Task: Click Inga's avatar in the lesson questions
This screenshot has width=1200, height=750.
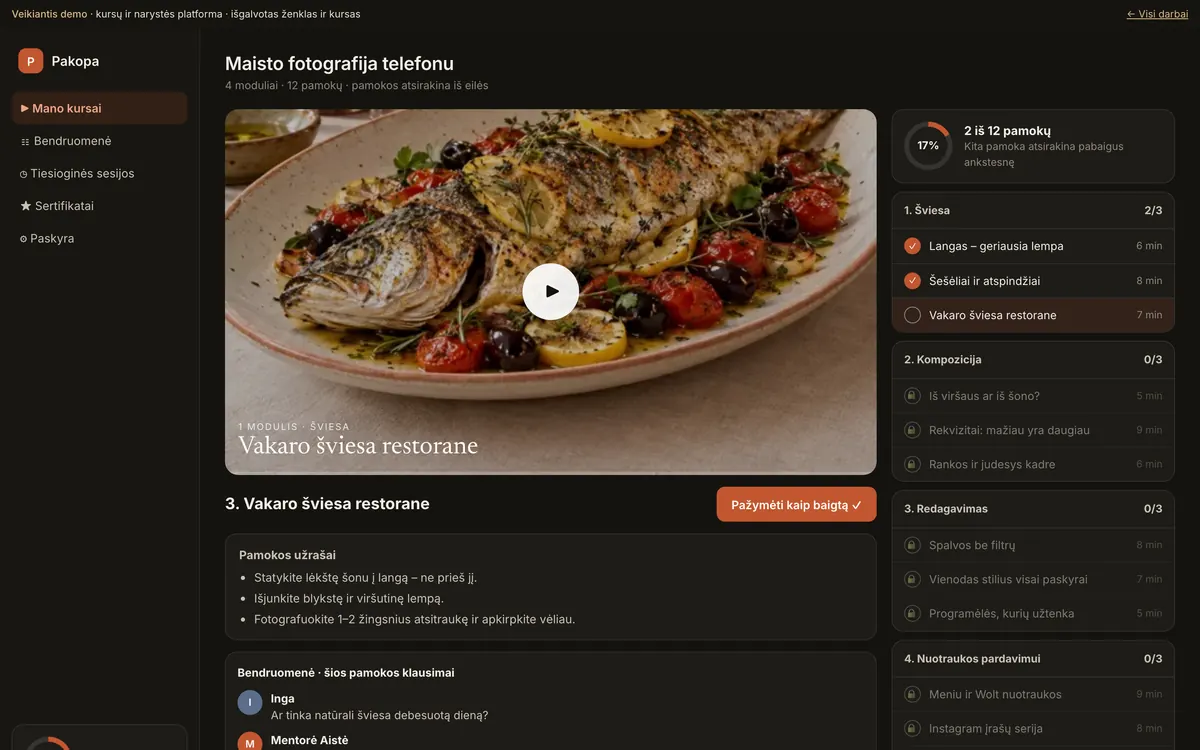Action: [x=250, y=703]
